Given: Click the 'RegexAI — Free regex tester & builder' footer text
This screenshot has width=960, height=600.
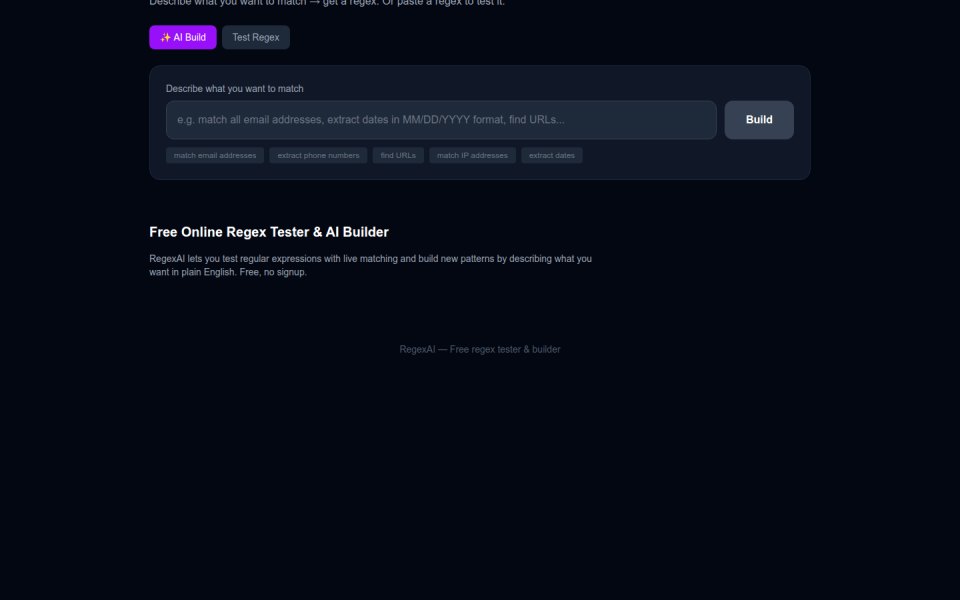Looking at the screenshot, I should coord(479,350).
